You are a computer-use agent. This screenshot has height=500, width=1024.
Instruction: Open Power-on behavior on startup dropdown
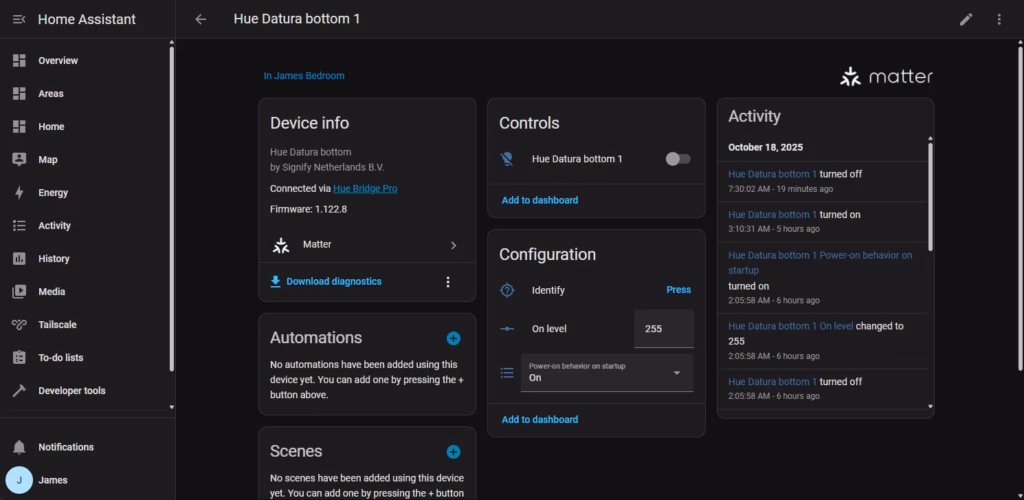[x=607, y=373]
